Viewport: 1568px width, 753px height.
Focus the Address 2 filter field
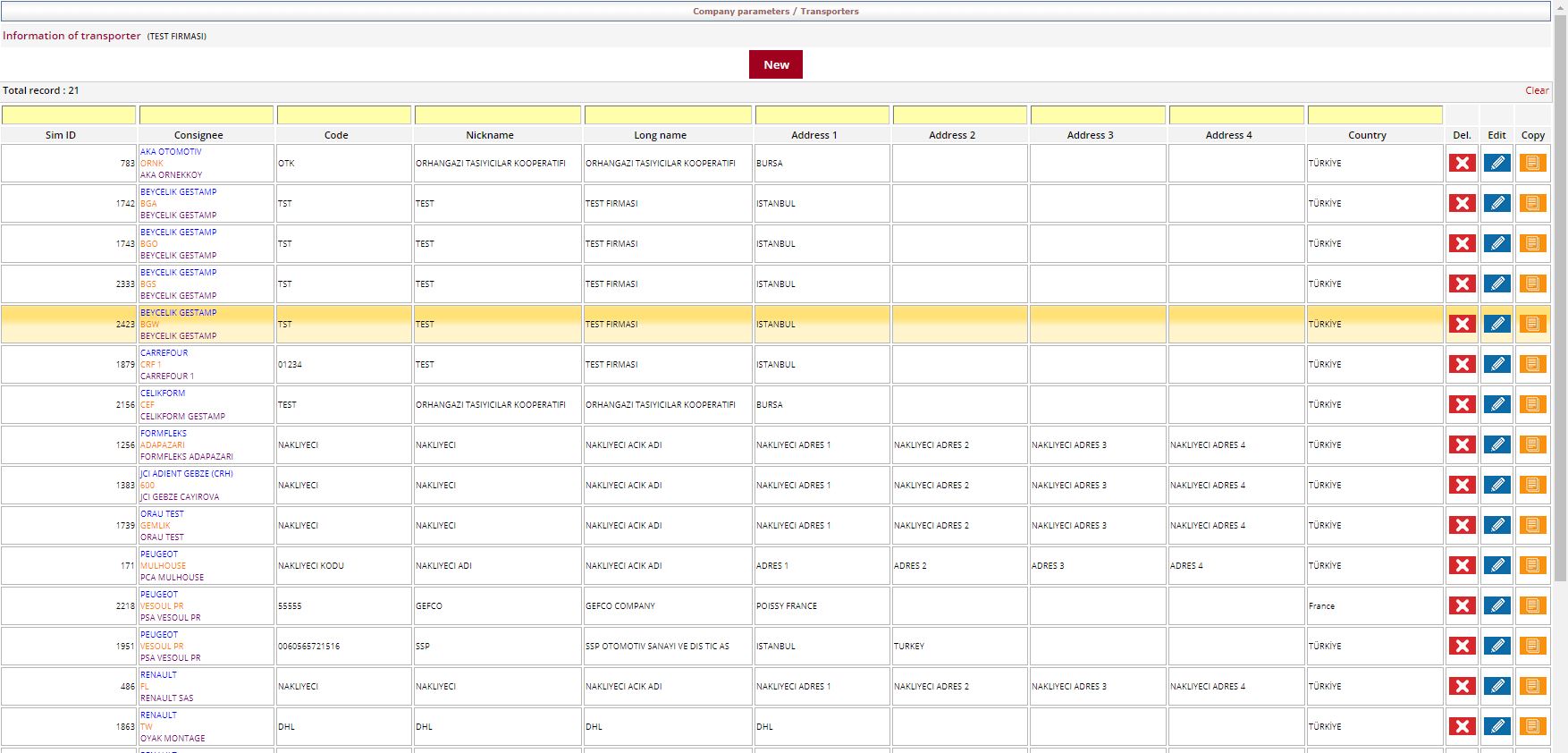tap(960, 115)
